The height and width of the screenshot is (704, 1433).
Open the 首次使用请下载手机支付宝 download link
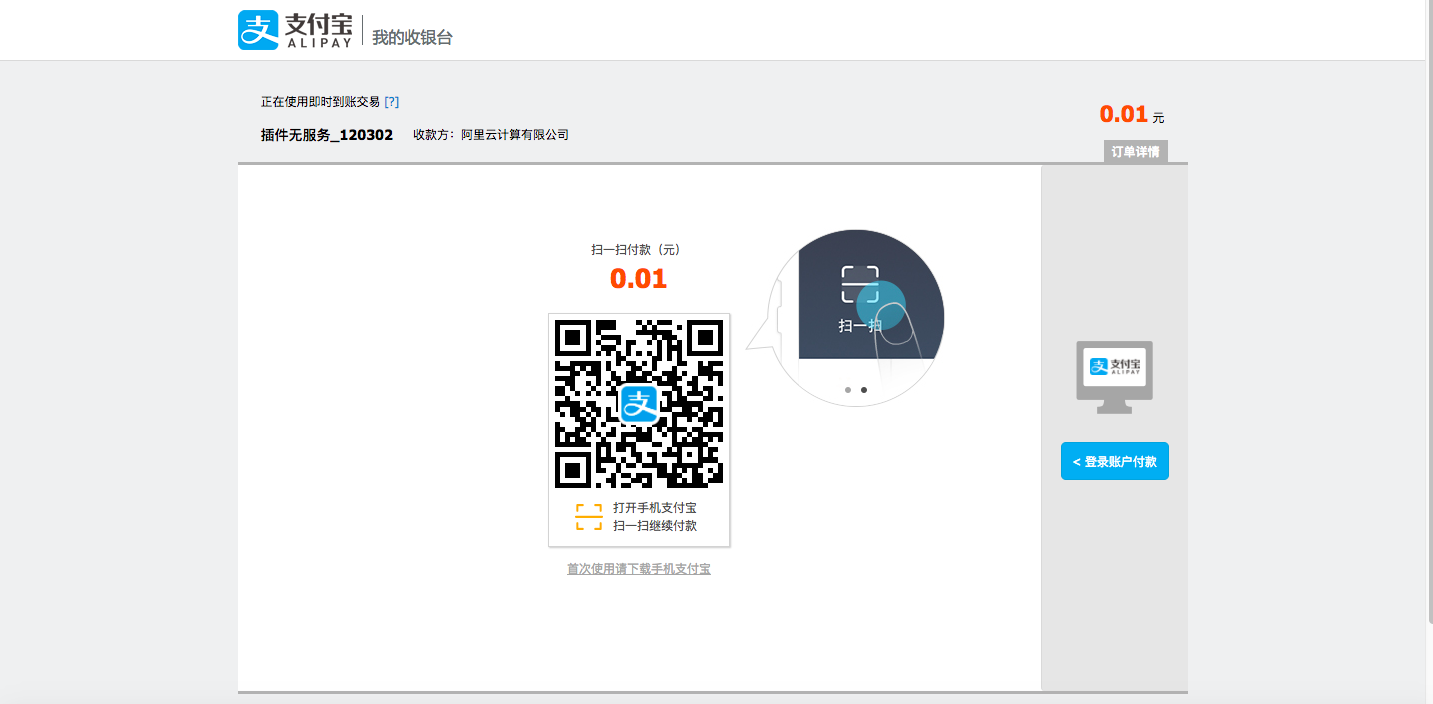click(639, 569)
